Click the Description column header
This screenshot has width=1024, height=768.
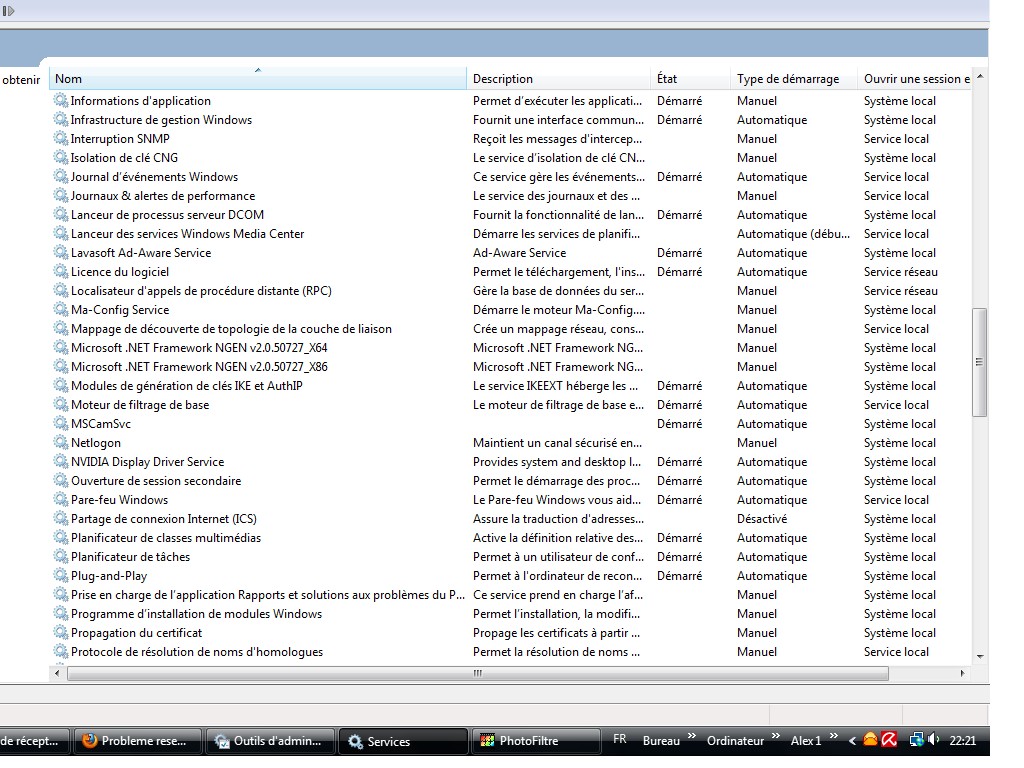pyautogui.click(x=559, y=78)
